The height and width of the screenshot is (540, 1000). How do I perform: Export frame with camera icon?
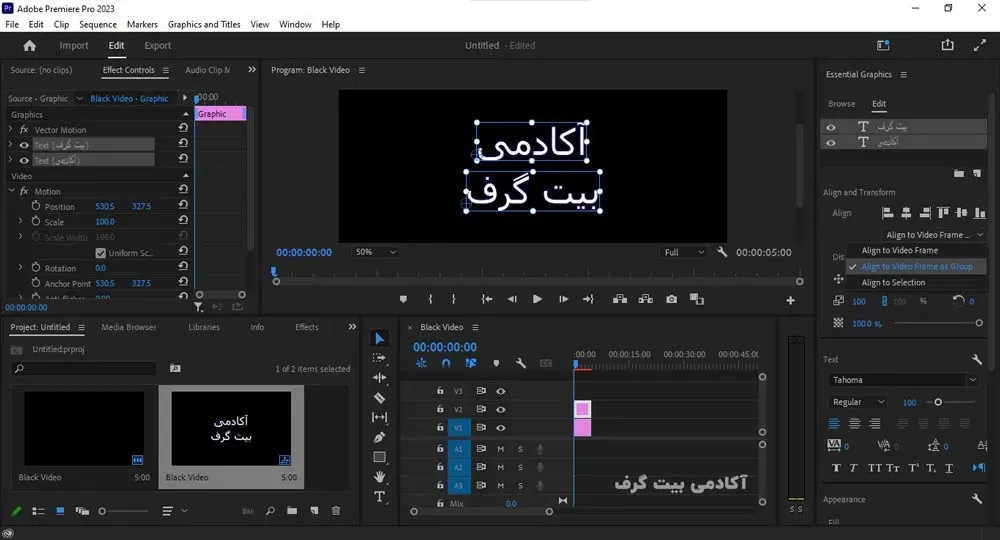(672, 299)
